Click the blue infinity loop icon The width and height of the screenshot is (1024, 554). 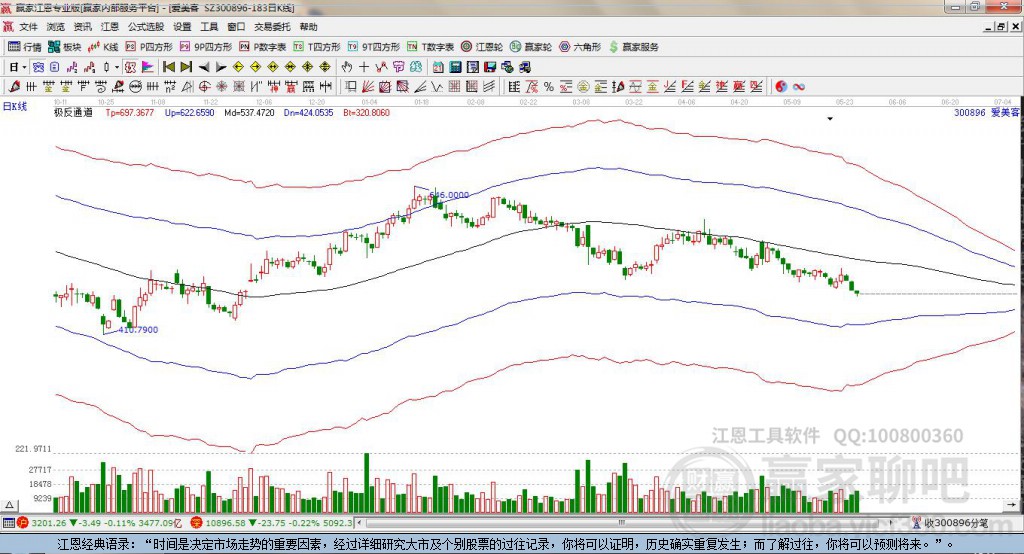[799, 86]
